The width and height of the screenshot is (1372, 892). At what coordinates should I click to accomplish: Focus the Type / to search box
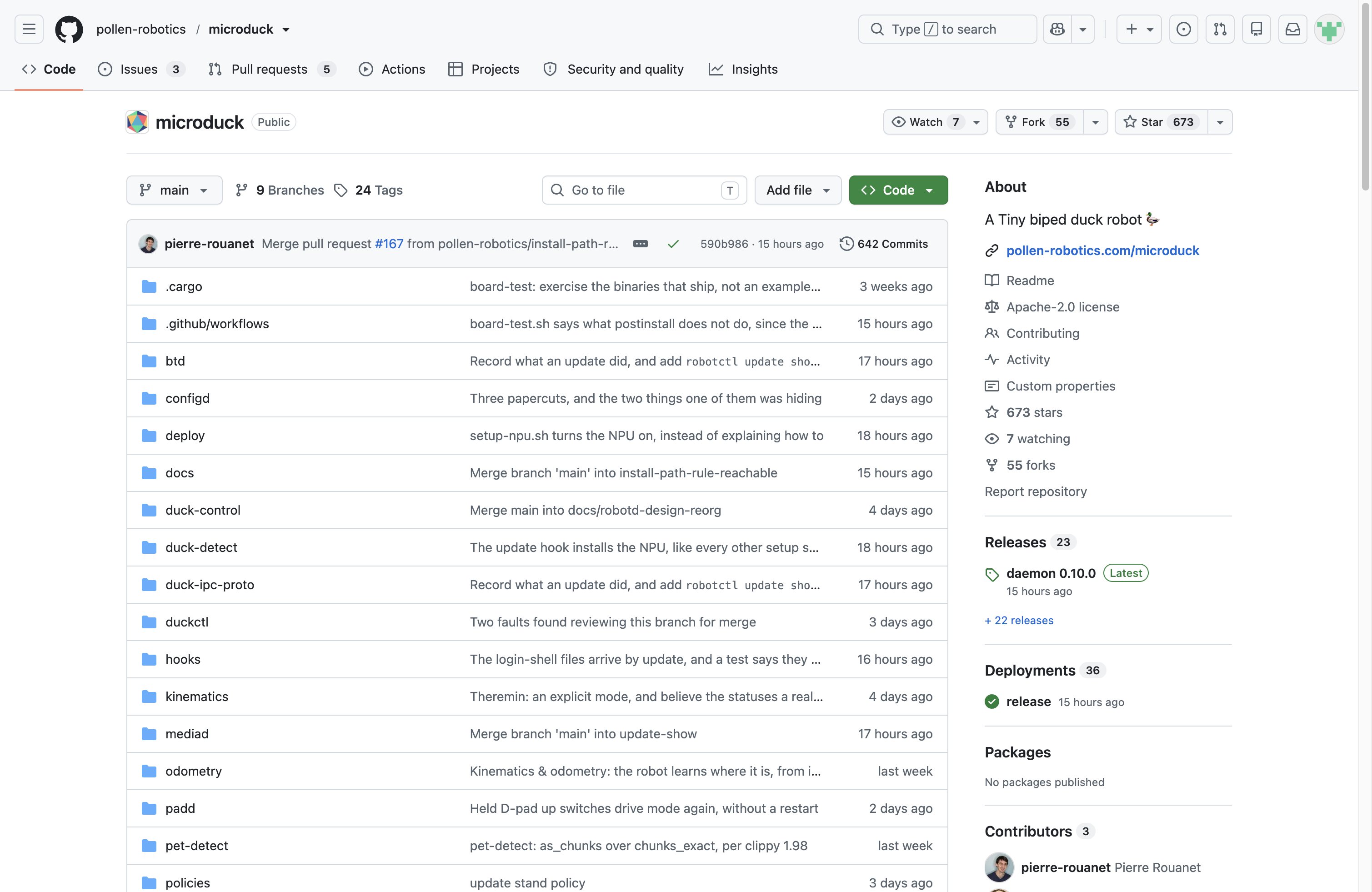click(x=947, y=29)
